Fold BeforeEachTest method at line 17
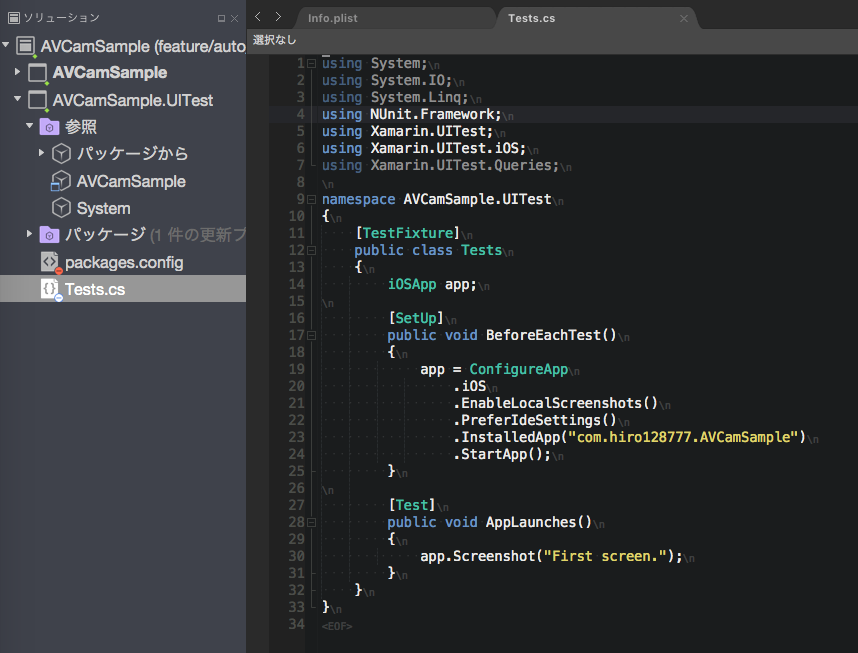 pyautogui.click(x=311, y=336)
